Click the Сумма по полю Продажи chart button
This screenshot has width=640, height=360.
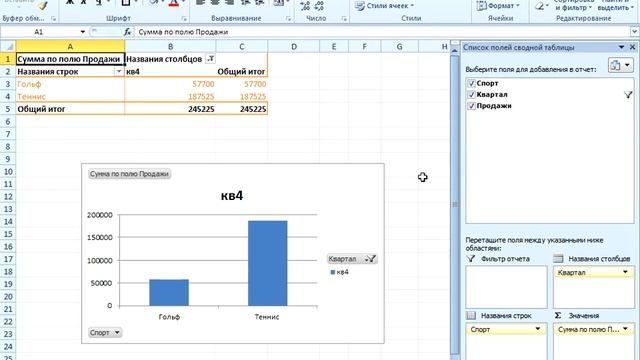pyautogui.click(x=129, y=174)
